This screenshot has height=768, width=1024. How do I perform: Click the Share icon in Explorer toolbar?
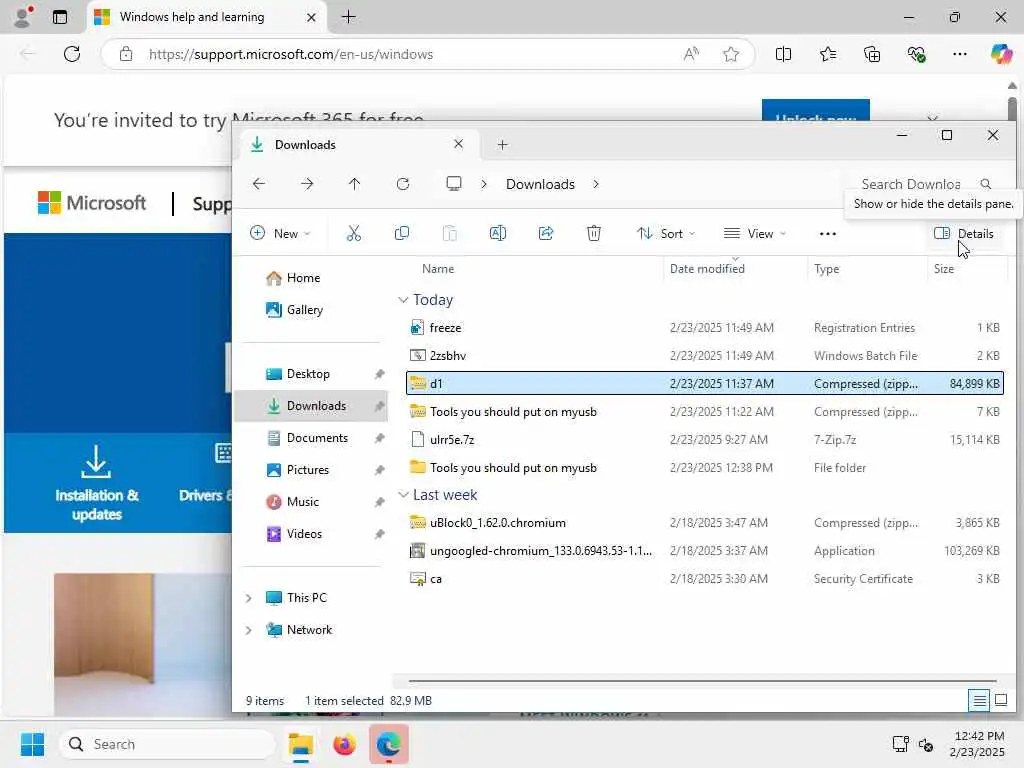coord(546,233)
